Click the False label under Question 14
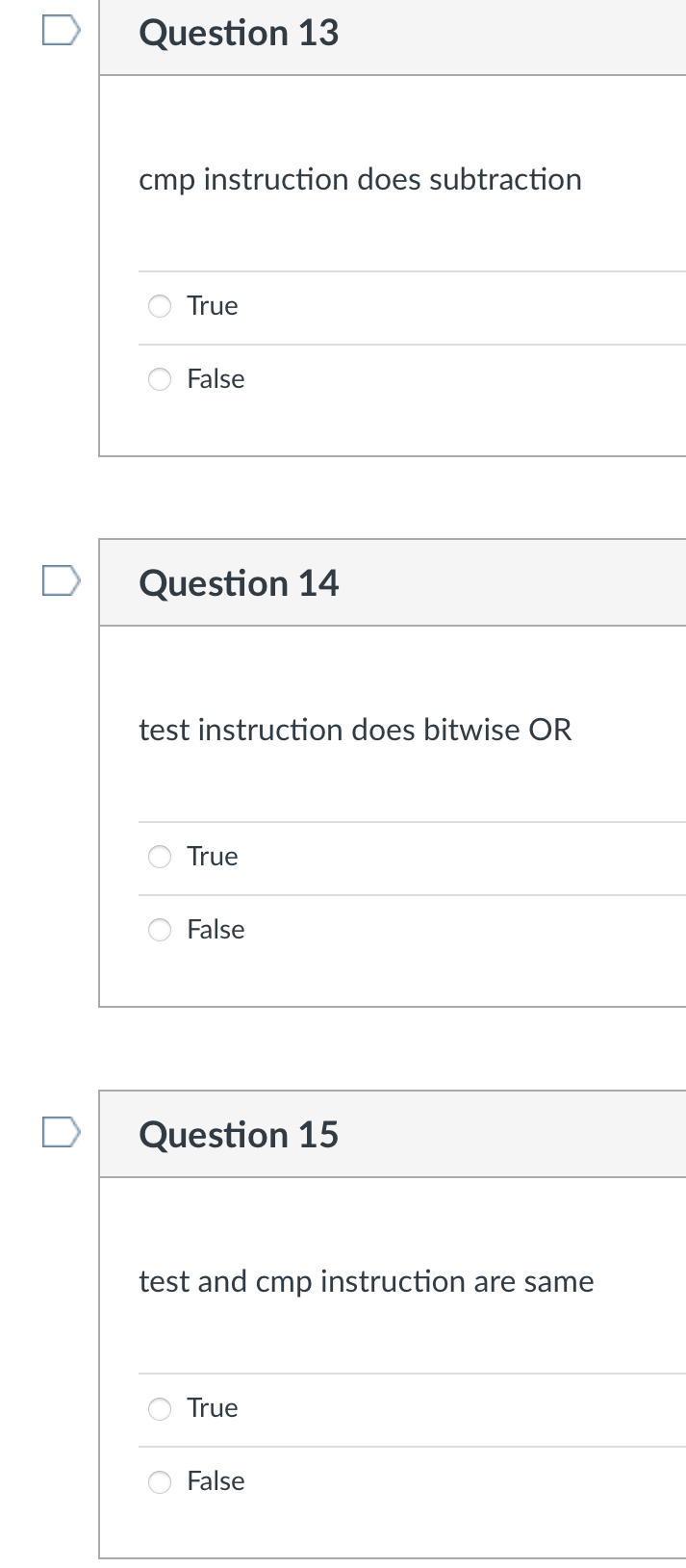The width and height of the screenshot is (686, 1568). 217,930
